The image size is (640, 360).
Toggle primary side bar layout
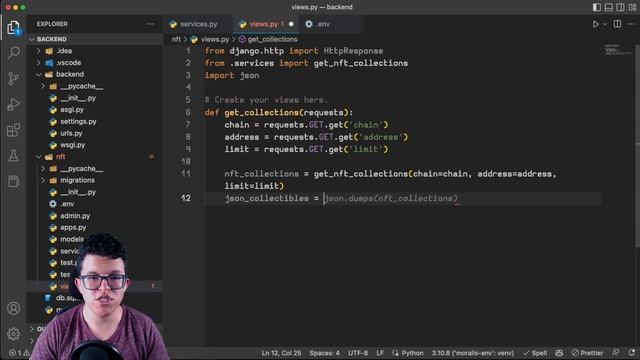click(x=597, y=7)
